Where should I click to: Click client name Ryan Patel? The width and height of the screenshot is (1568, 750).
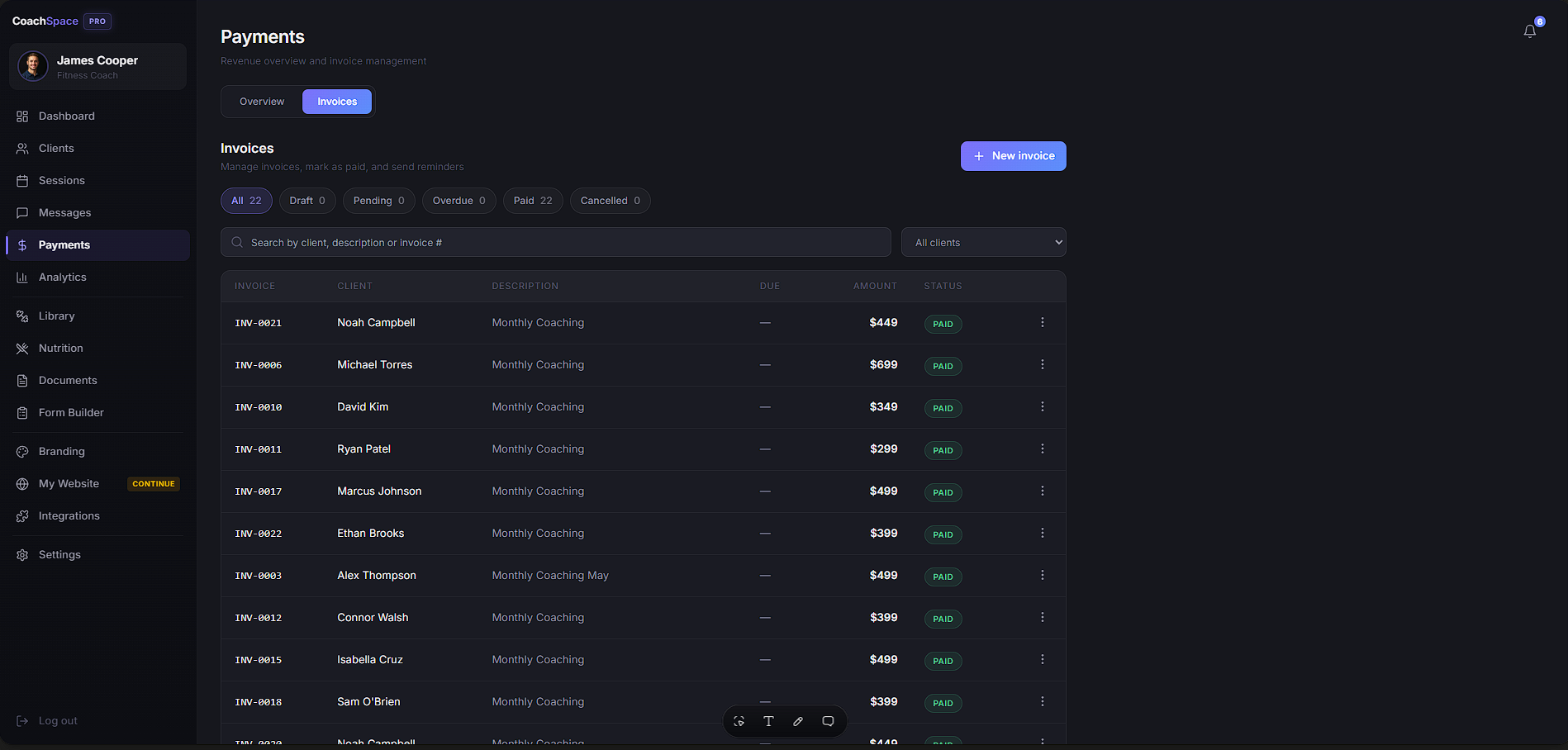pyautogui.click(x=363, y=449)
